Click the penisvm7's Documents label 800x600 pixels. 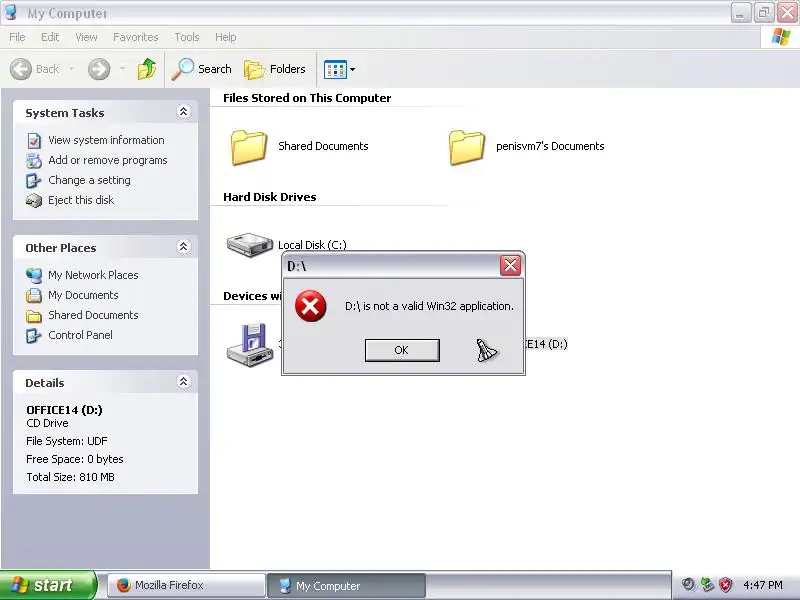pos(550,146)
